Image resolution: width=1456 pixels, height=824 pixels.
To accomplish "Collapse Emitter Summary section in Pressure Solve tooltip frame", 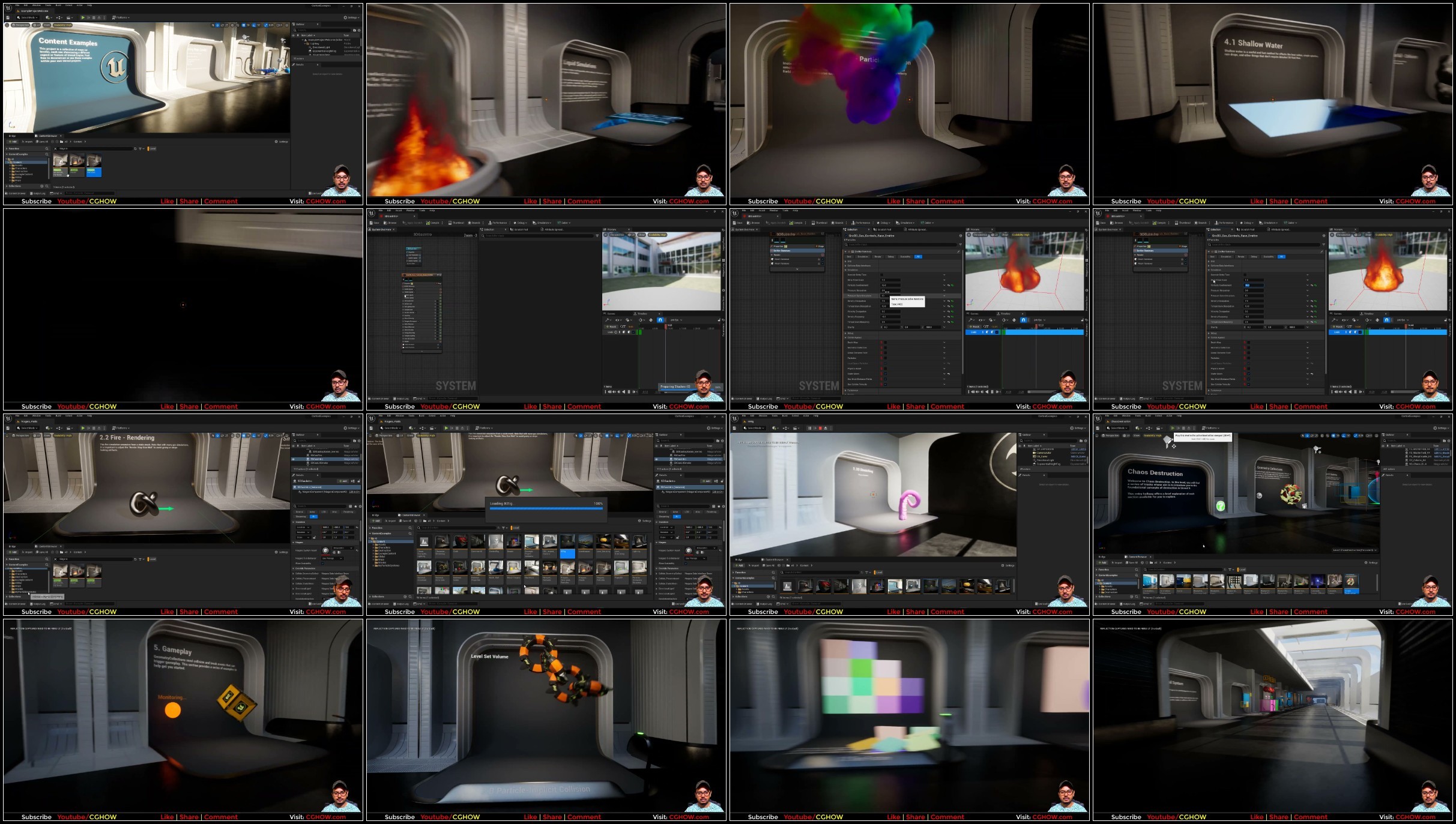I will pyautogui.click(x=845, y=251).
